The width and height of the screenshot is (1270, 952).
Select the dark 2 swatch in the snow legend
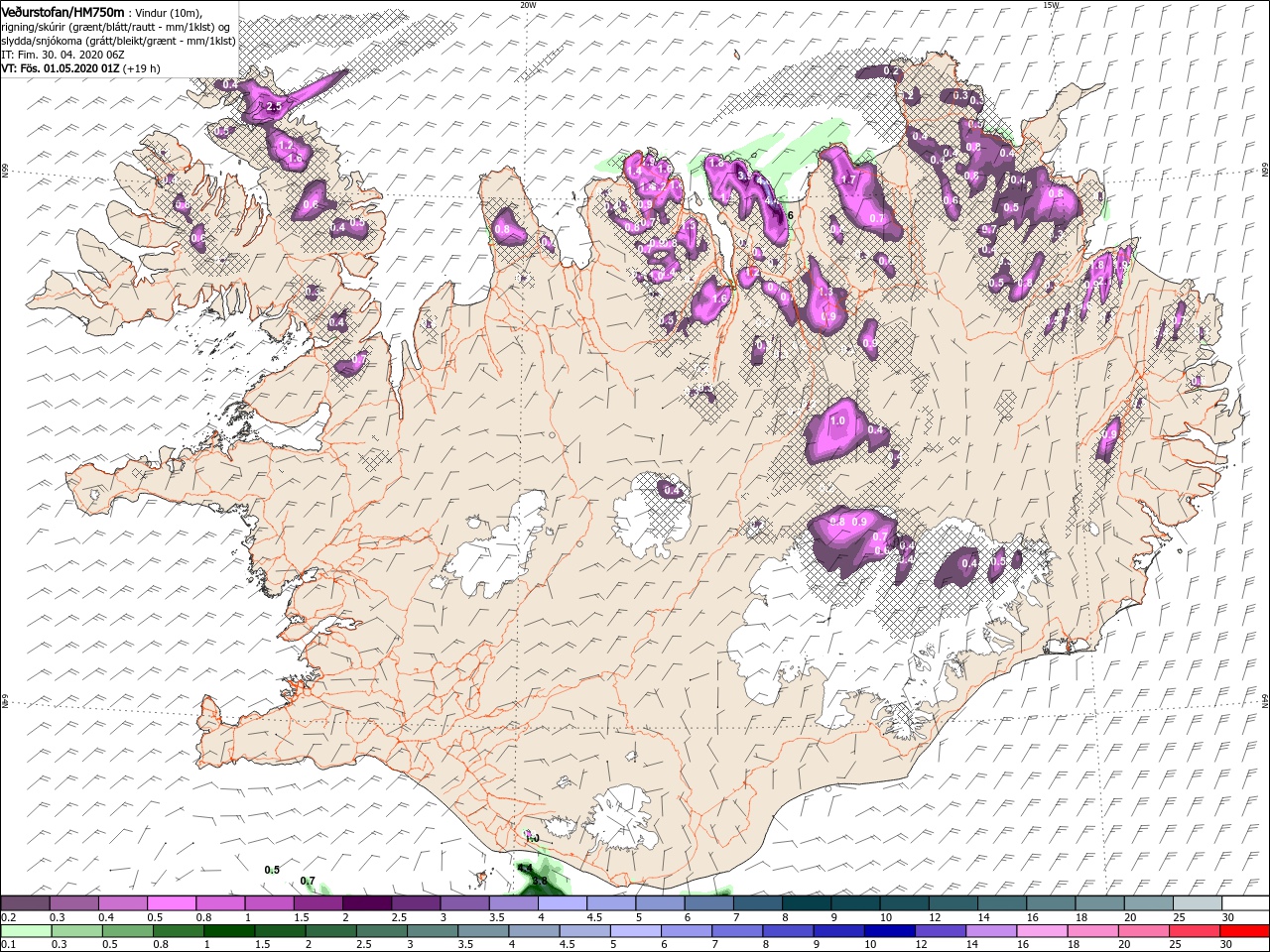pos(366,903)
